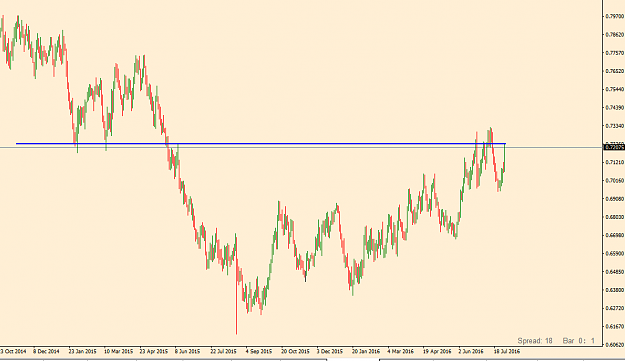
Task: Click the 0.79700 price level
Action: click(x=614, y=16)
